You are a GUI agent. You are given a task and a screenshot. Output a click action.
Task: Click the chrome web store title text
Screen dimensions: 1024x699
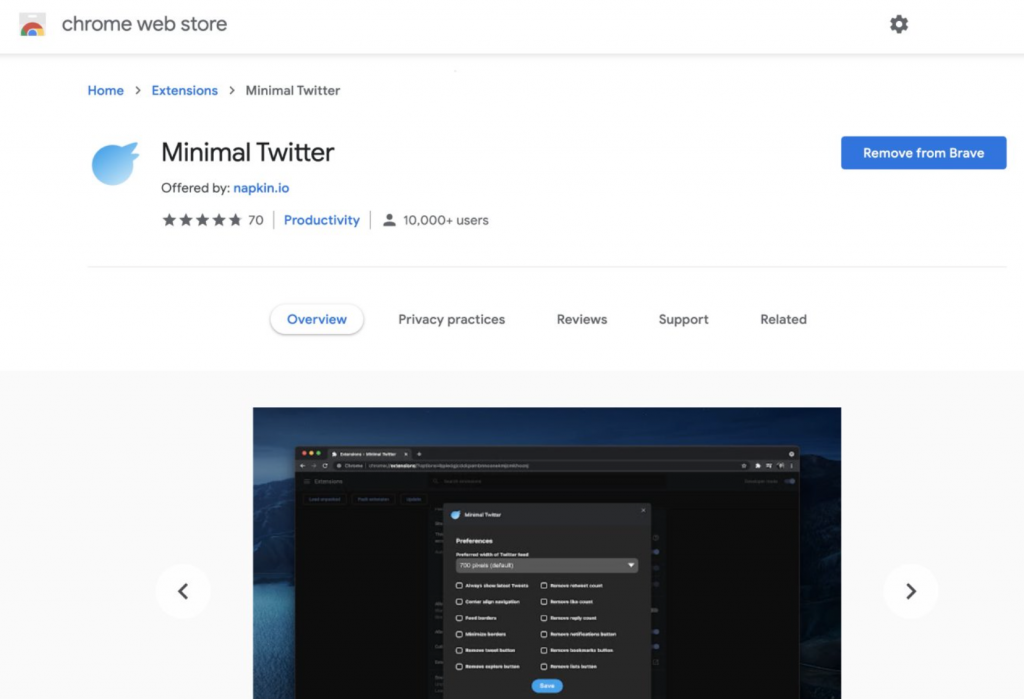point(144,24)
